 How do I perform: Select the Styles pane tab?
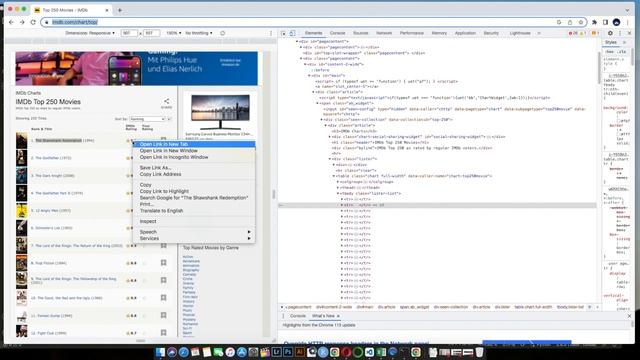[611, 42]
